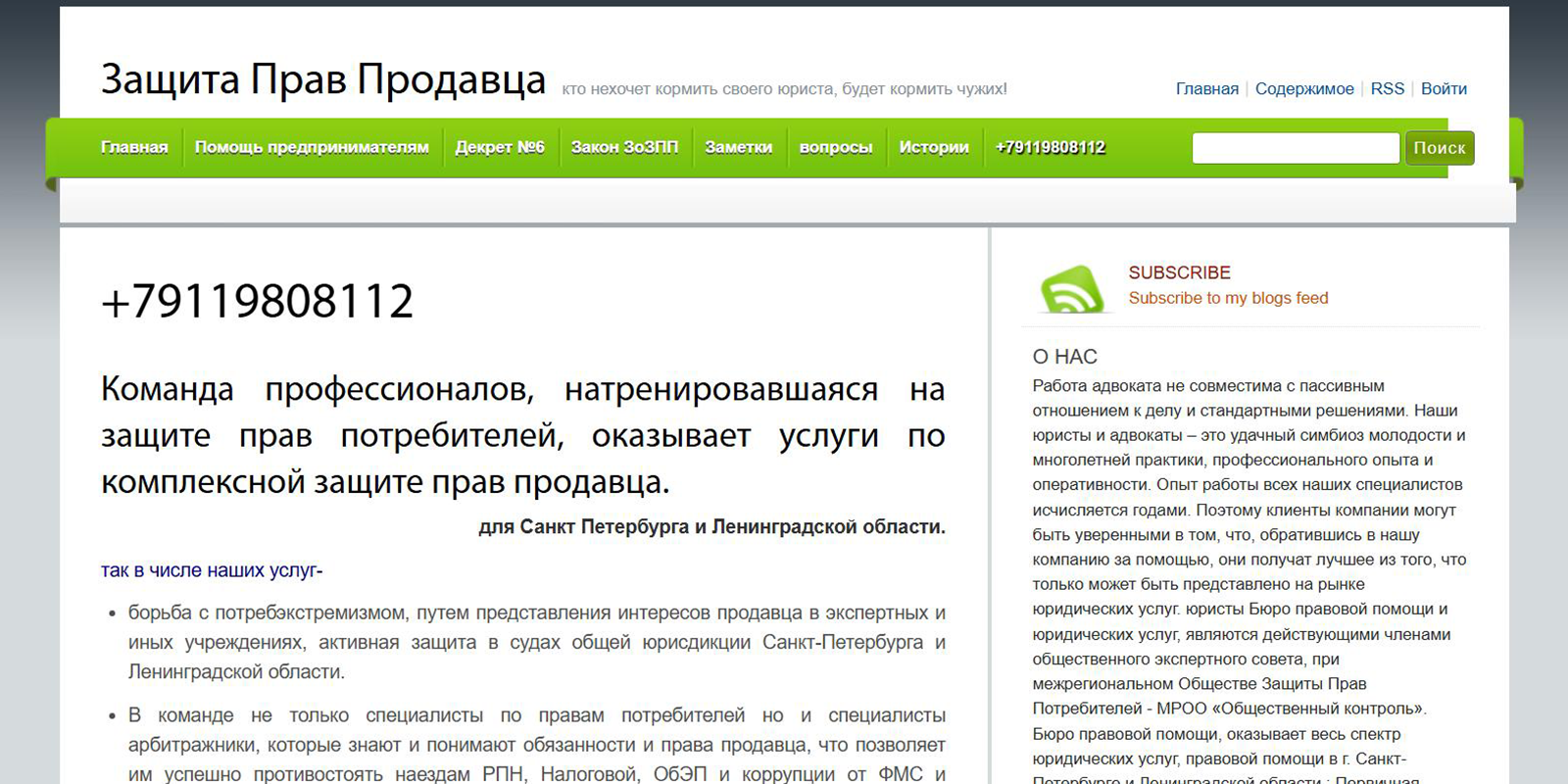1568x784 pixels.
Task: Click the RSS text link in header
Action: click(1387, 89)
